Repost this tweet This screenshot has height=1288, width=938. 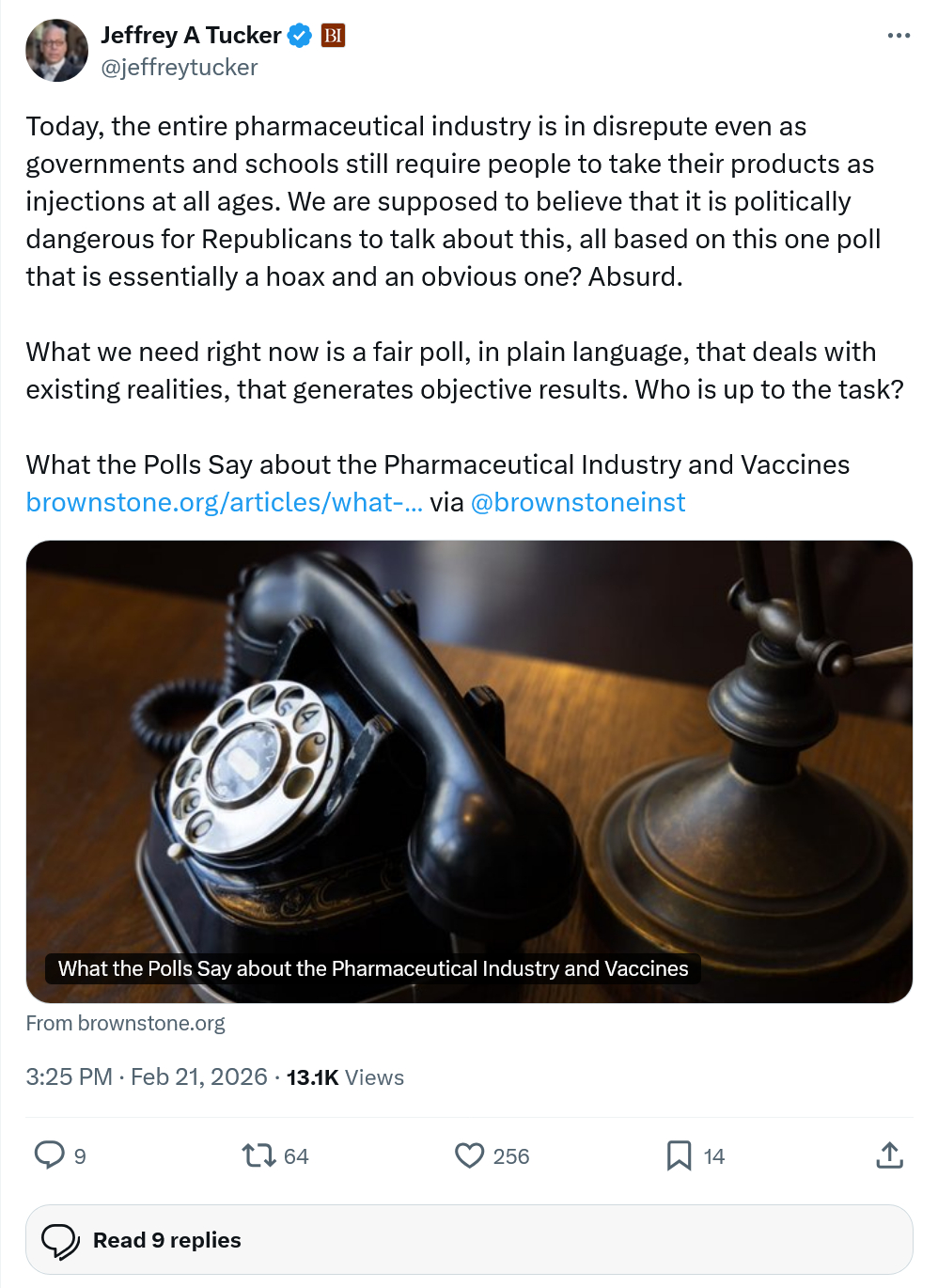[x=258, y=1154]
